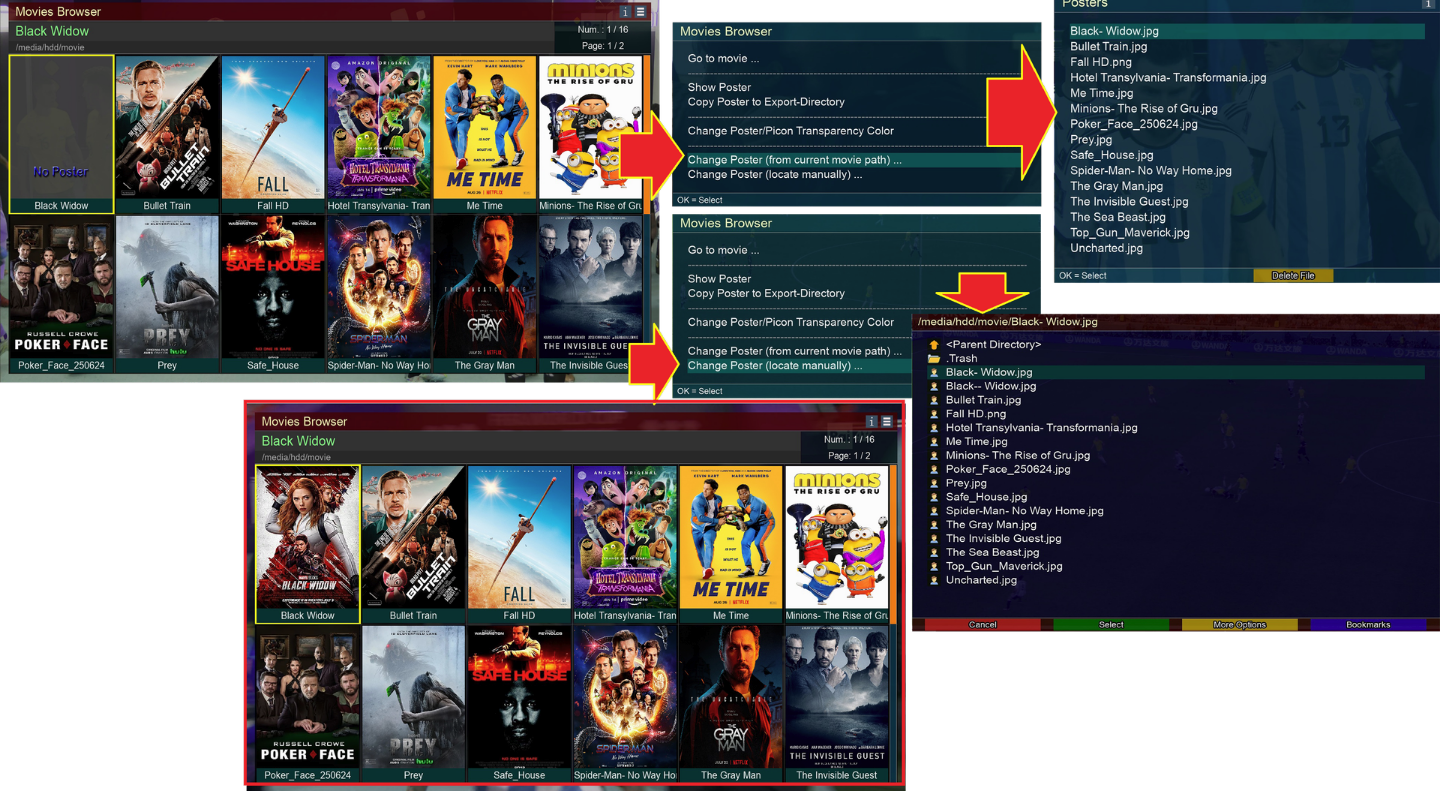This screenshot has width=1440, height=791.
Task: Select Bullet Train.jpg in the Posters list
Action: tap(1108, 47)
